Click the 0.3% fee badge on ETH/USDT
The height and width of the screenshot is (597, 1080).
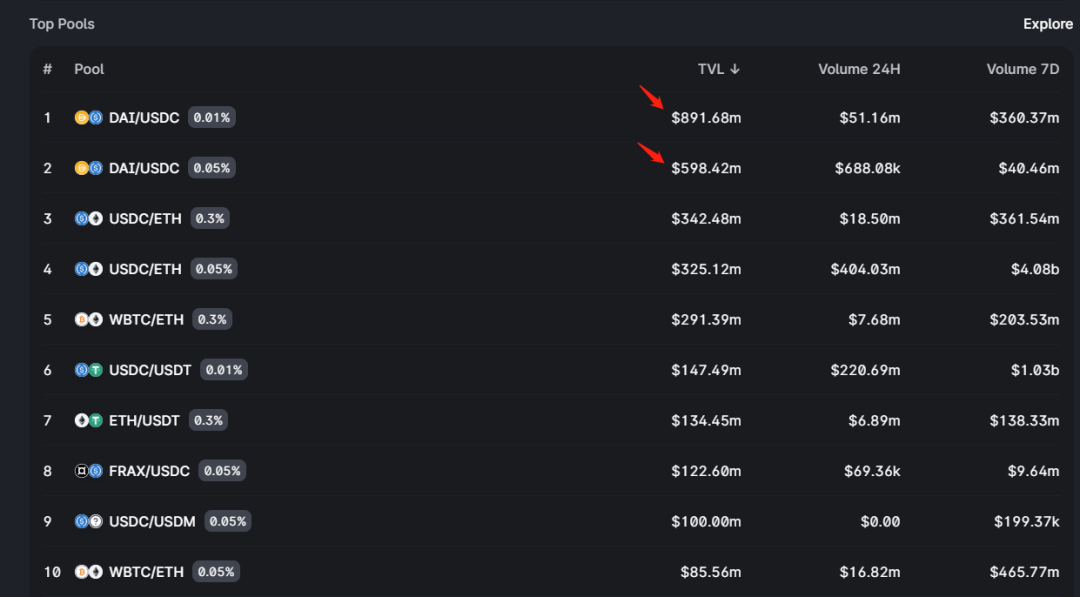(x=209, y=421)
